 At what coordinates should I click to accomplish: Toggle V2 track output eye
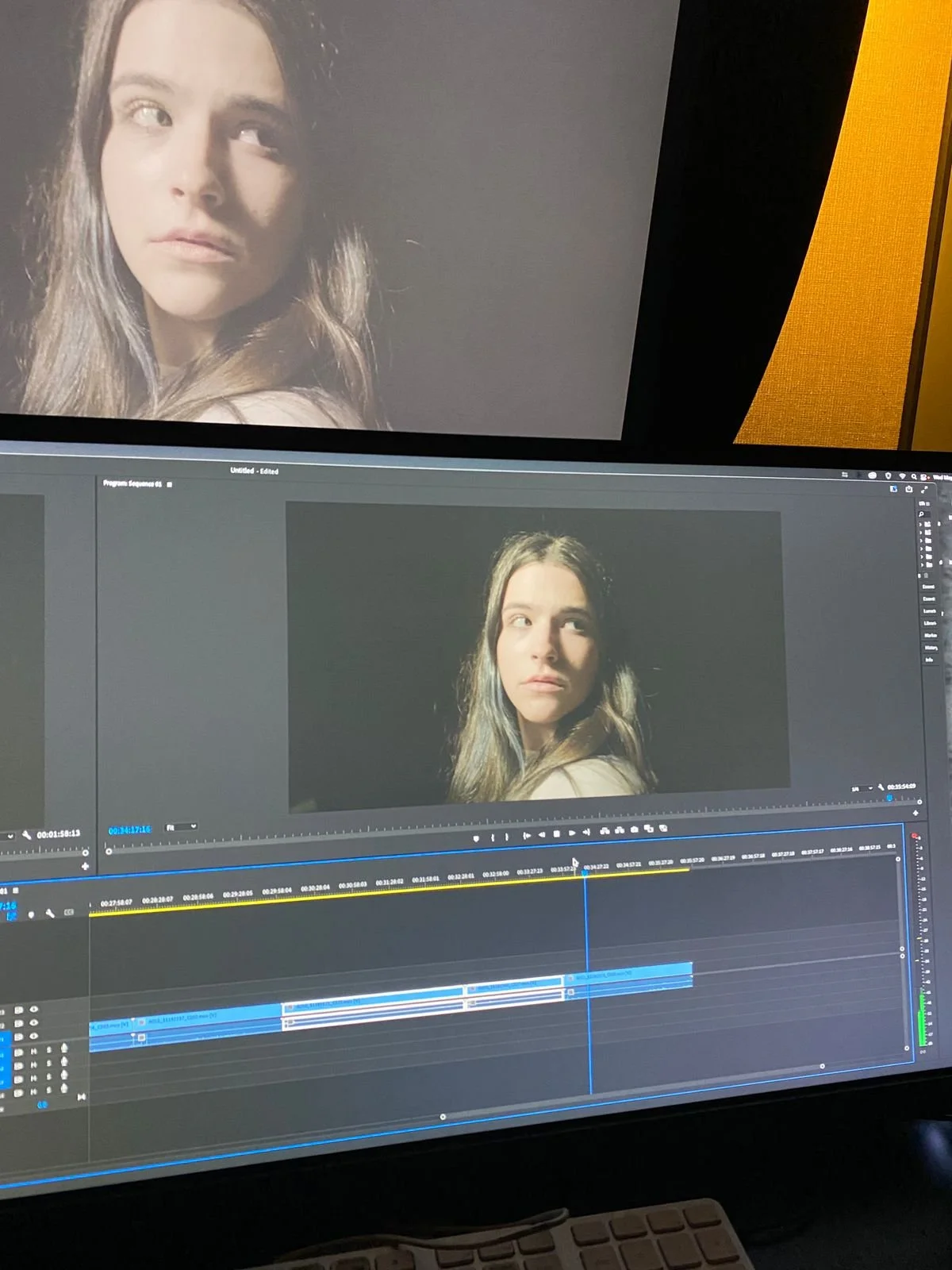(x=34, y=1022)
